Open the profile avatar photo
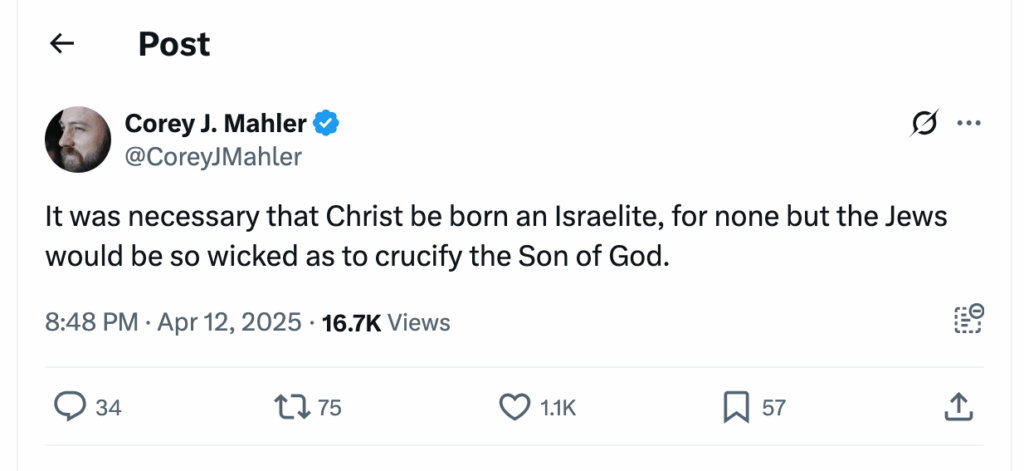The image size is (1024, 471). (77, 139)
